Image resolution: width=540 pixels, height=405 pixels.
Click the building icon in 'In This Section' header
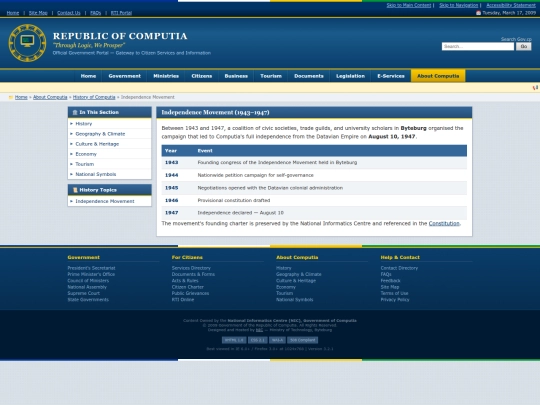point(75,112)
